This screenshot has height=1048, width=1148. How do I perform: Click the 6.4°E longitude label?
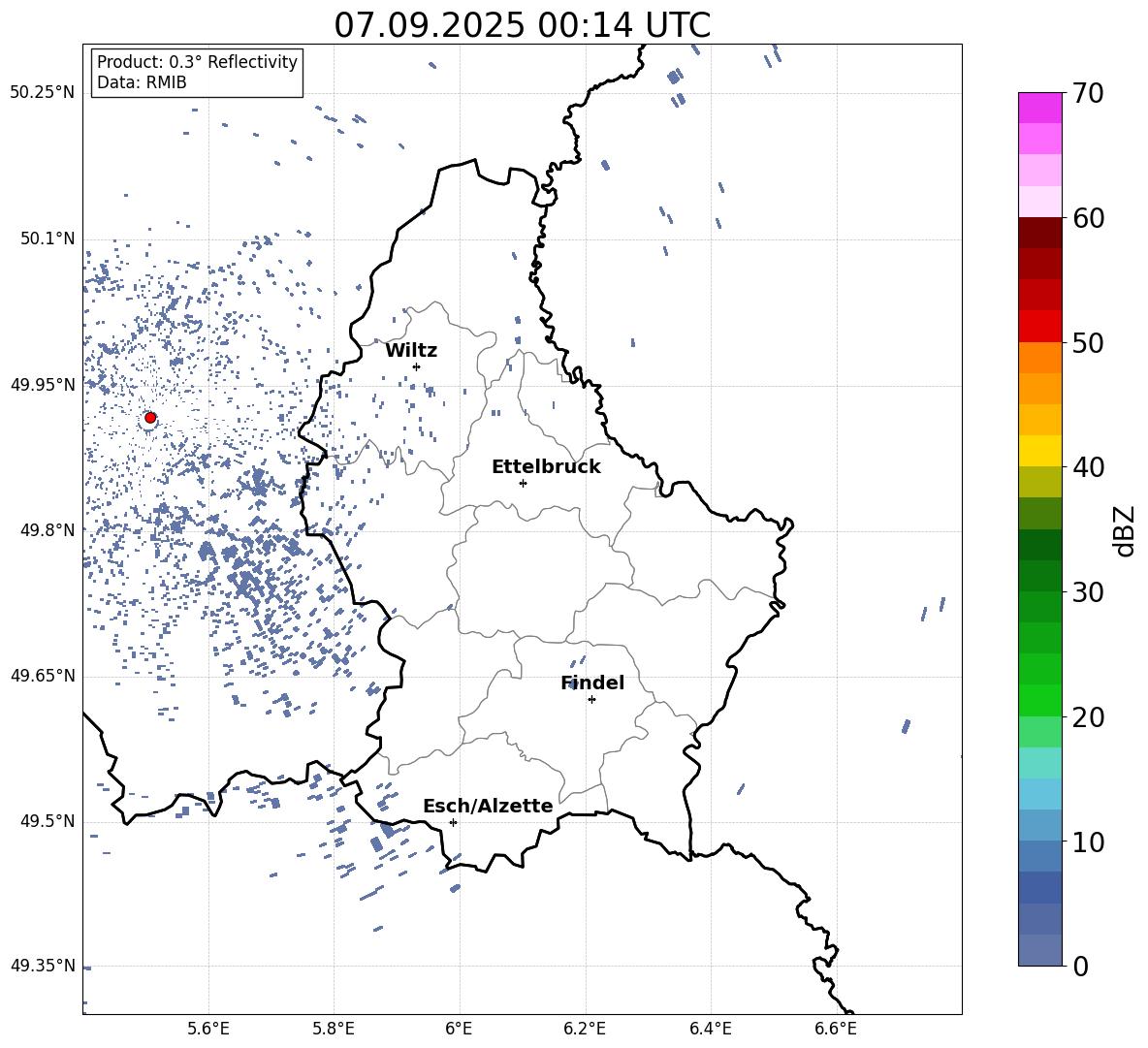tap(710, 1029)
